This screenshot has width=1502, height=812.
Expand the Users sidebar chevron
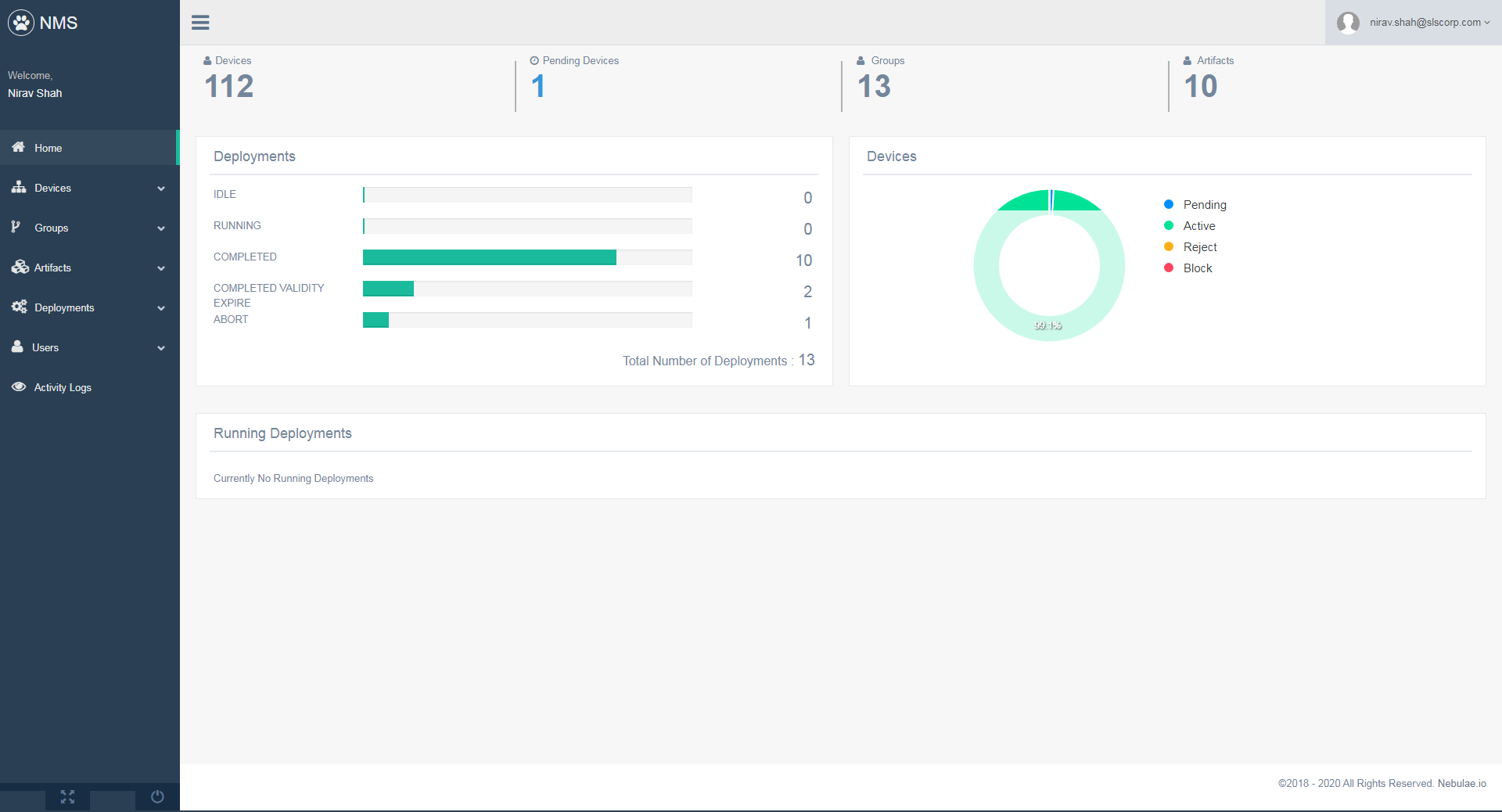161,348
